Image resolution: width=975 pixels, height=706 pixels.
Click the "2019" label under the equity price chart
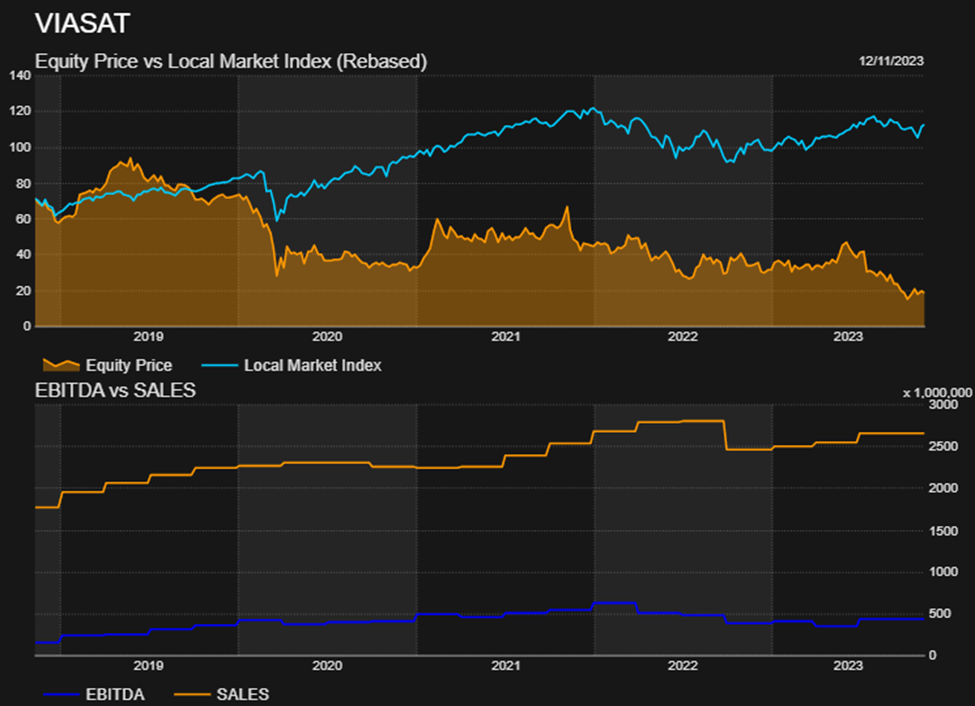click(x=149, y=337)
